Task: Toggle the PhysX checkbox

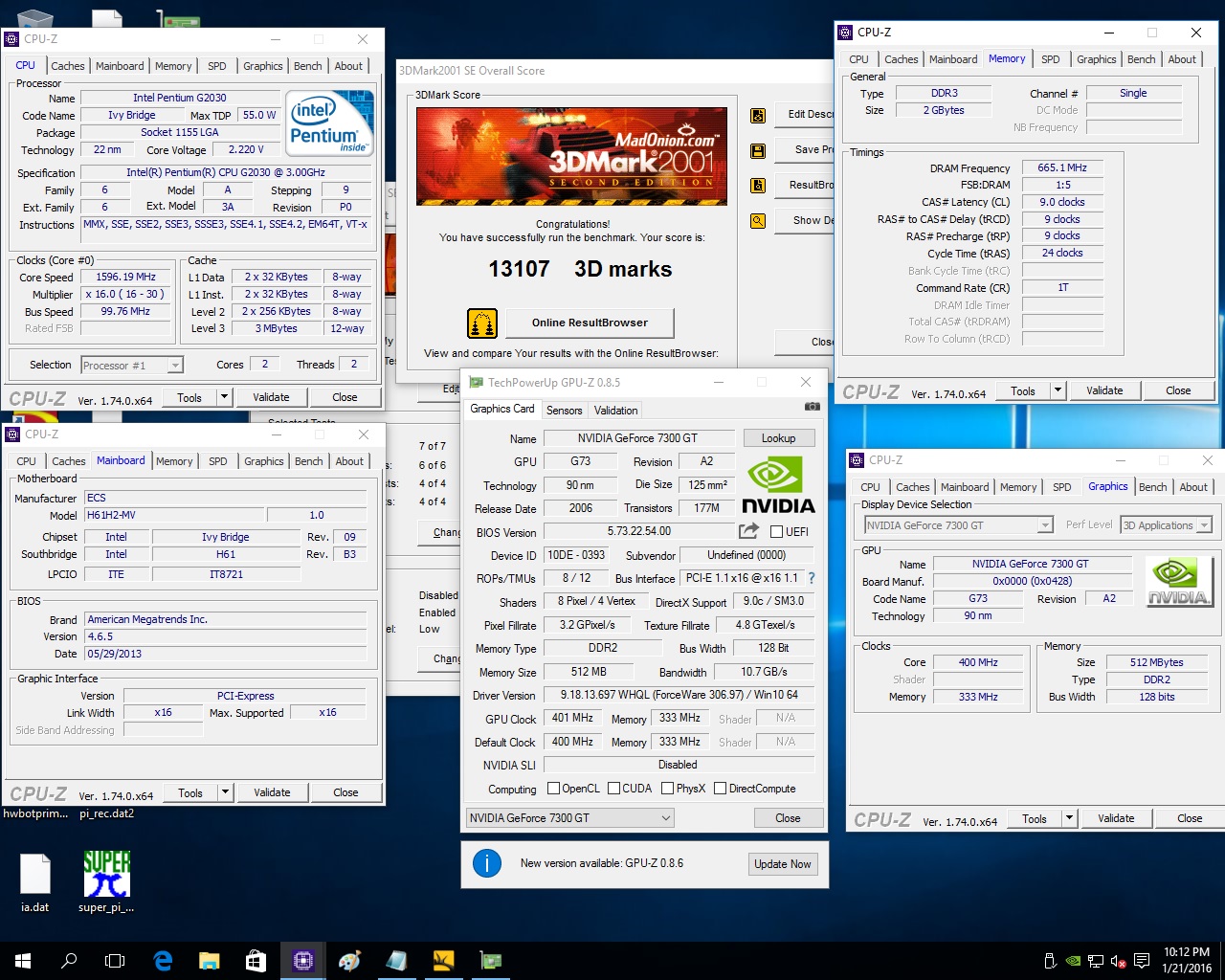Action: [x=667, y=789]
